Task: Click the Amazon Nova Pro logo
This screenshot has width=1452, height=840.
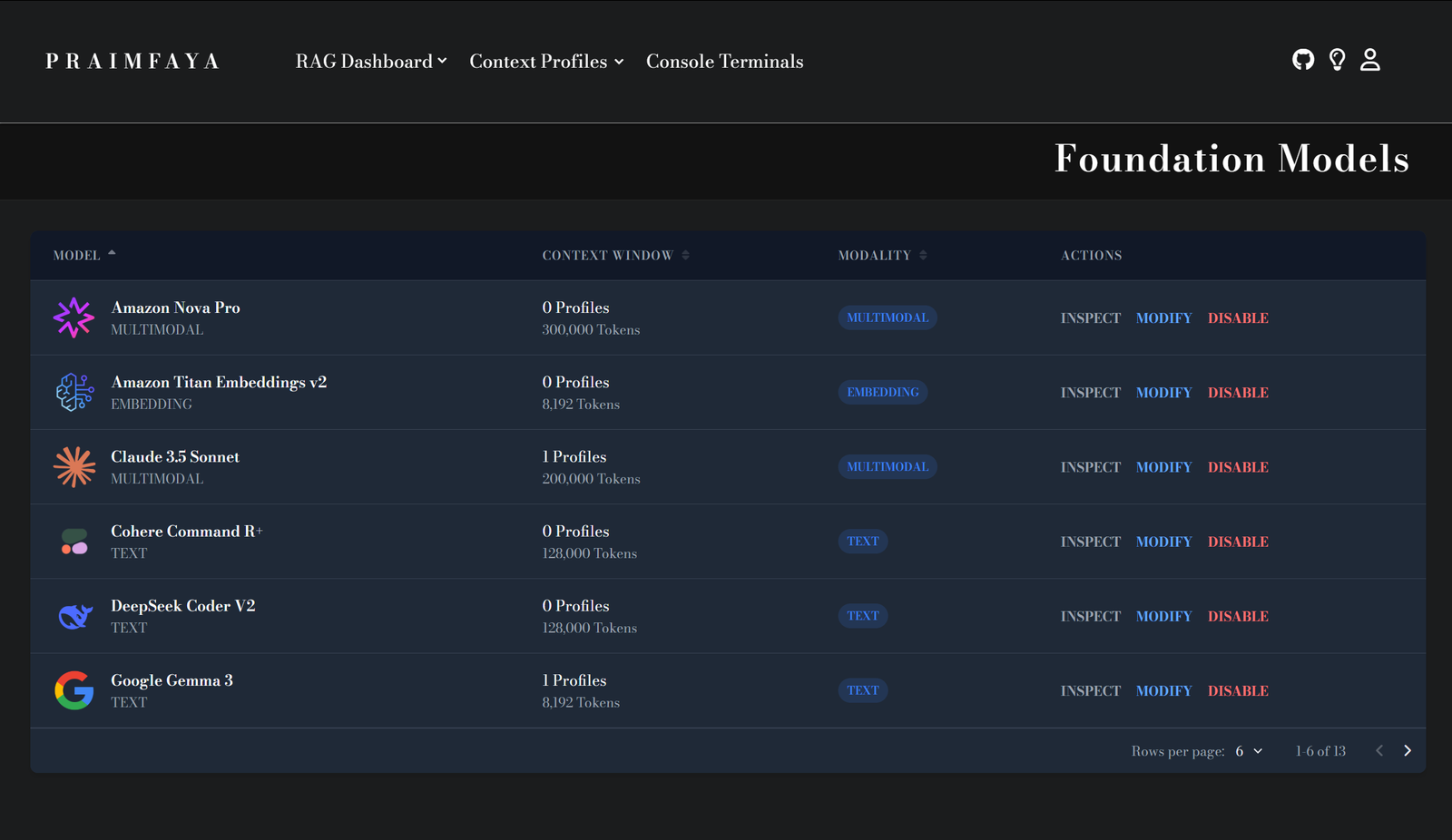Action: click(x=74, y=317)
